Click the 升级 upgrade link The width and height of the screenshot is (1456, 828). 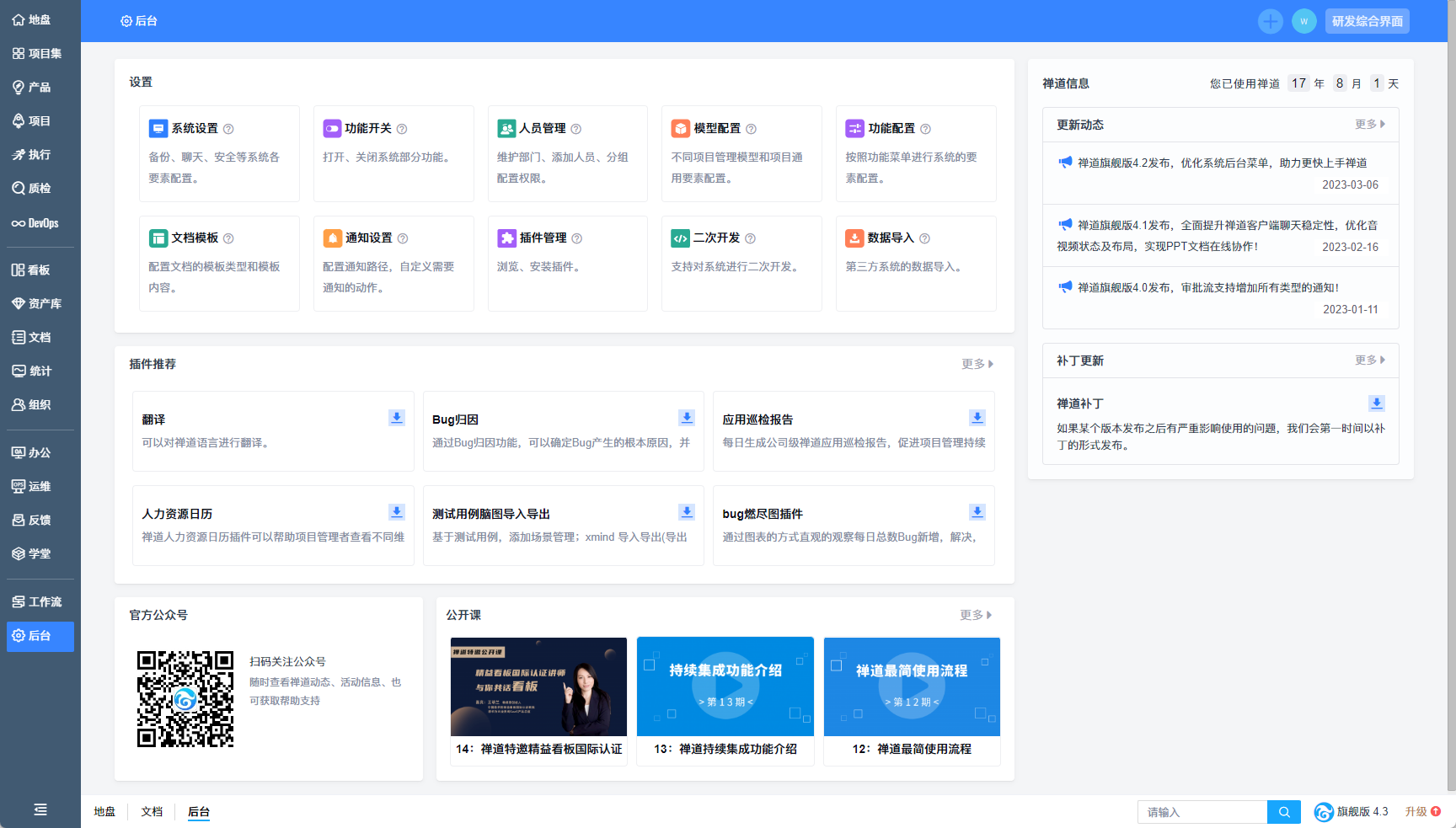coord(1422,812)
